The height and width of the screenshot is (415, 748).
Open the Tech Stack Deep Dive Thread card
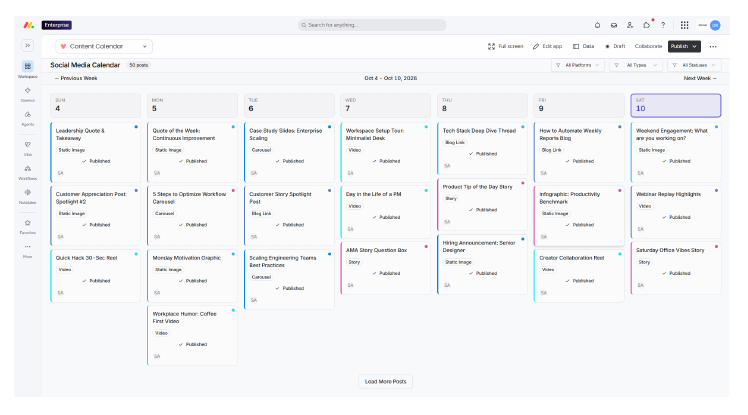click(482, 148)
